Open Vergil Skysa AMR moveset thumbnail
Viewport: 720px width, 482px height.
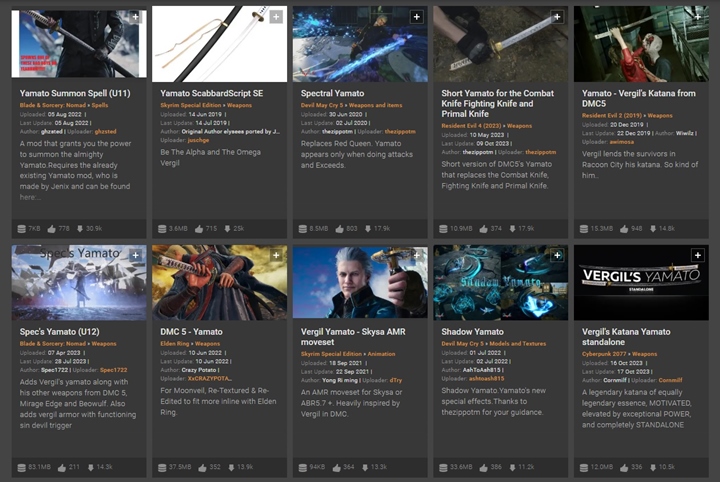pyautogui.click(x=360, y=282)
